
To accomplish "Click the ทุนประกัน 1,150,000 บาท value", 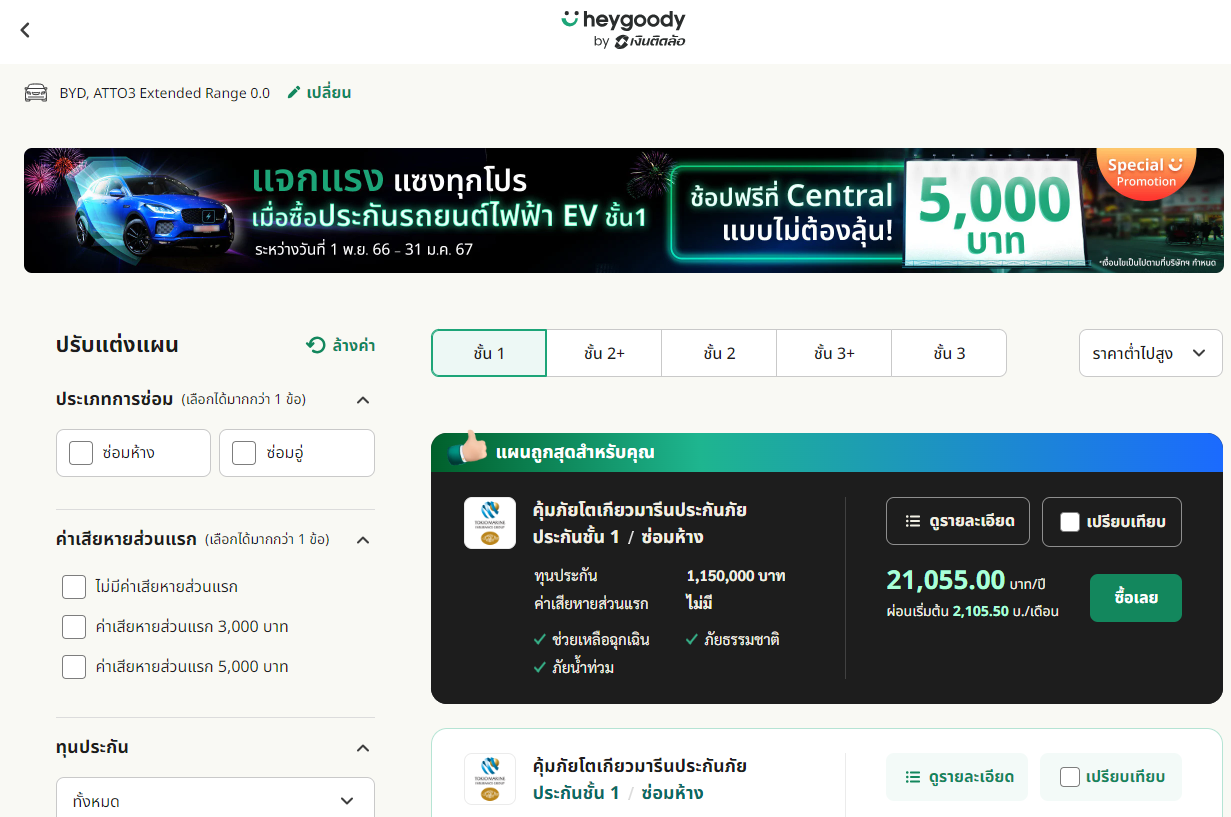I will coord(736,576).
